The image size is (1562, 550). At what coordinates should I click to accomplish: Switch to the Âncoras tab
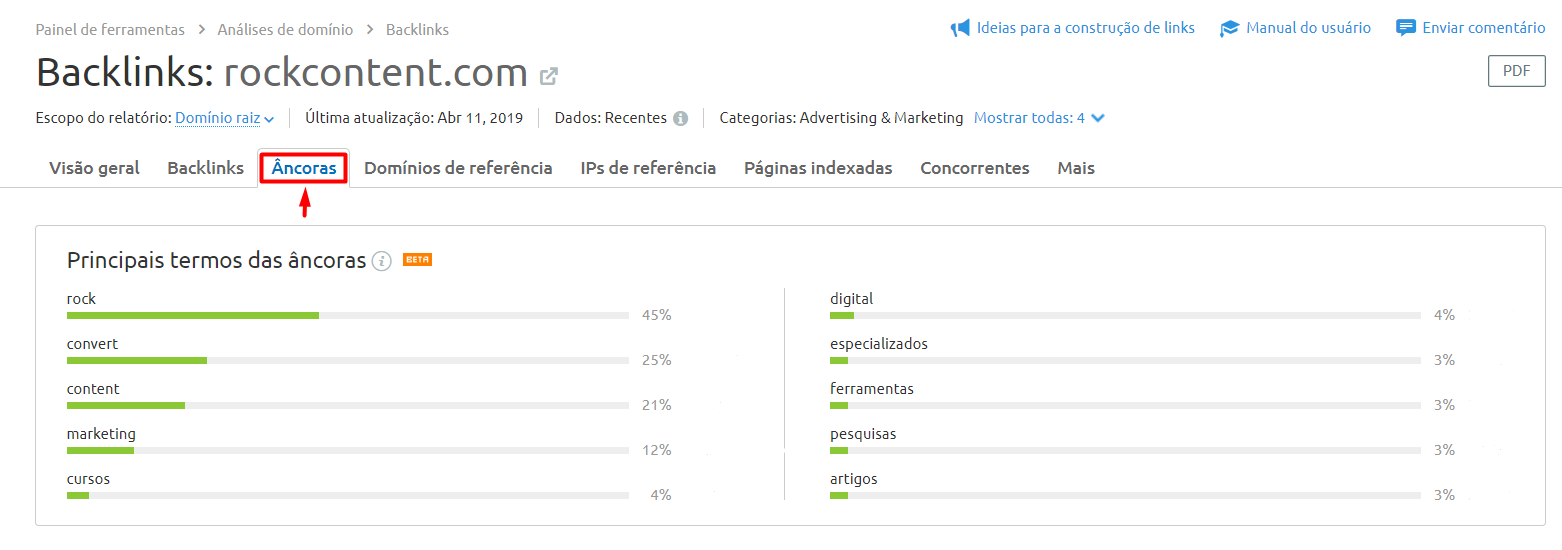pyautogui.click(x=304, y=168)
